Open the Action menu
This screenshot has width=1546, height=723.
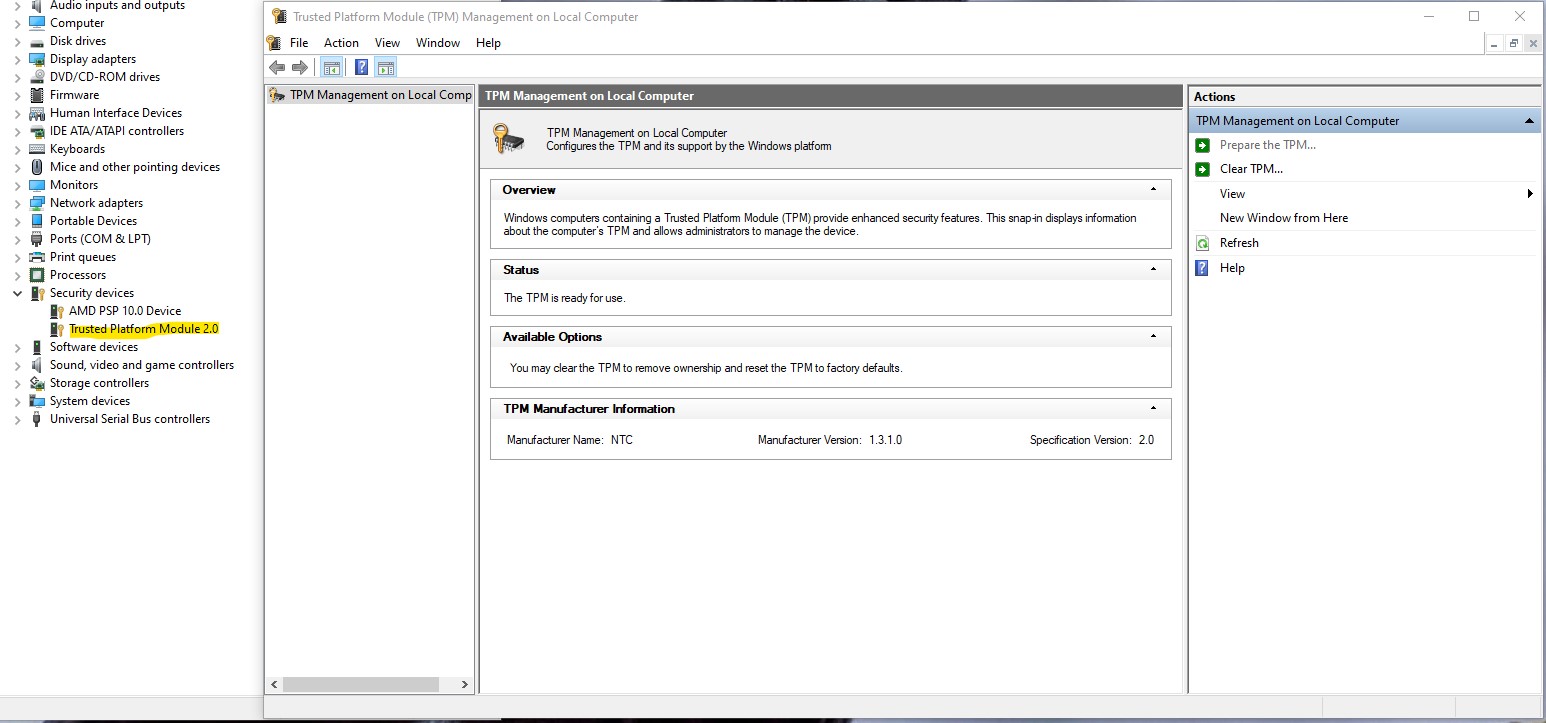pos(341,43)
